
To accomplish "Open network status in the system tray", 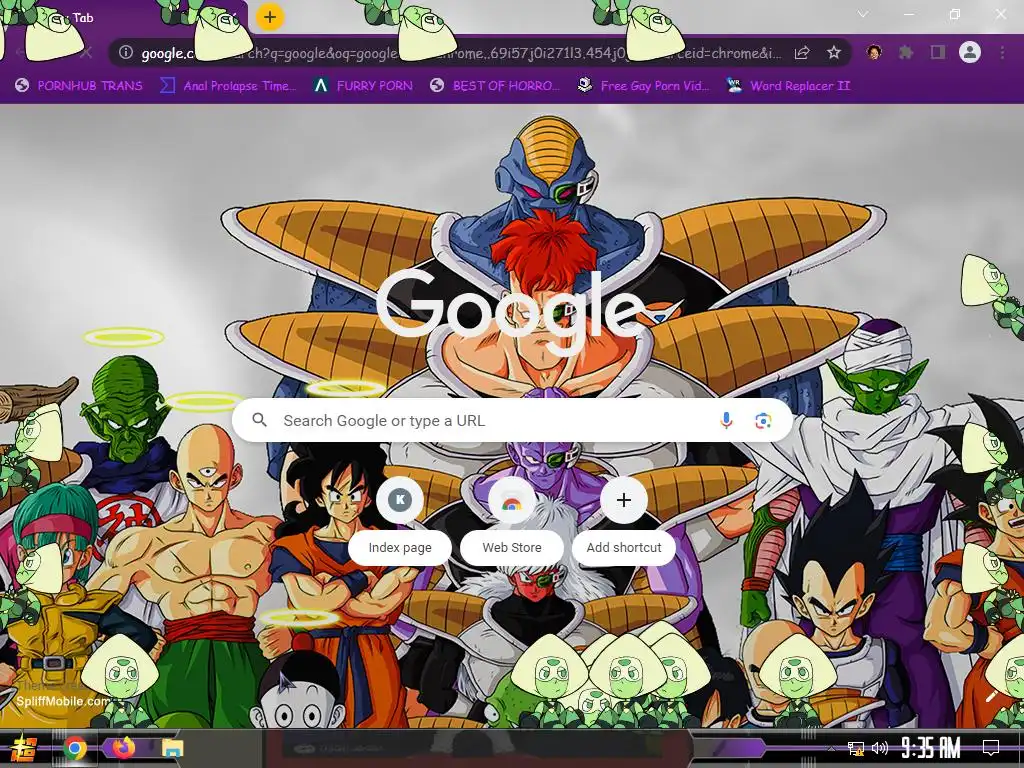I will click(856, 748).
